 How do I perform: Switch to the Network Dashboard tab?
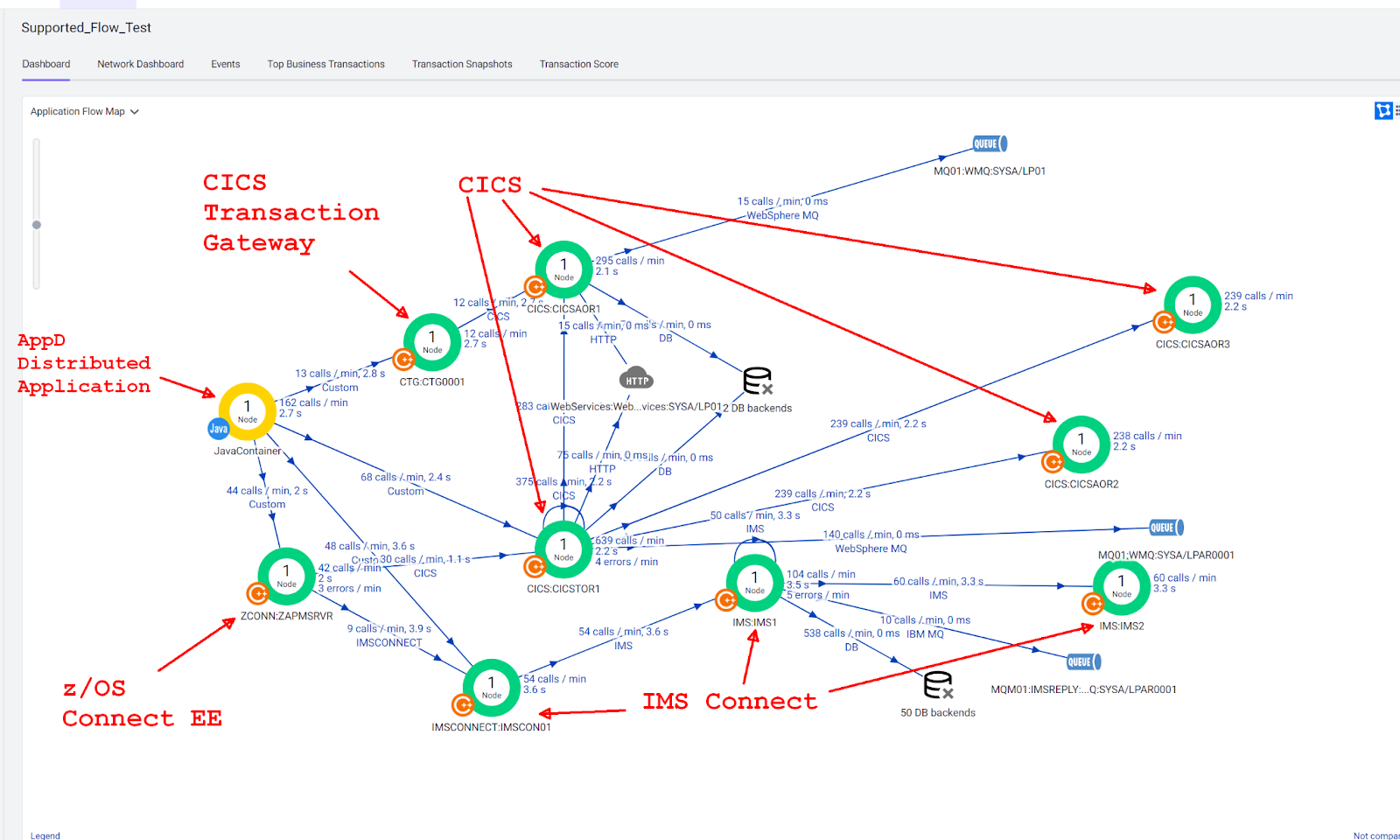tap(140, 64)
